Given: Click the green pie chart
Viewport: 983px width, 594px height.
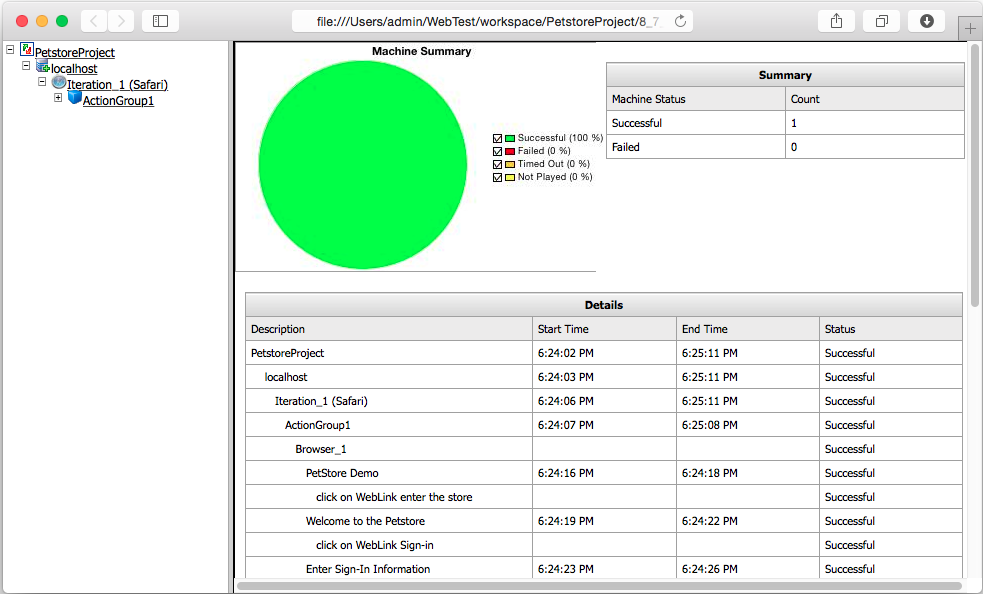Looking at the screenshot, I should (x=362, y=165).
